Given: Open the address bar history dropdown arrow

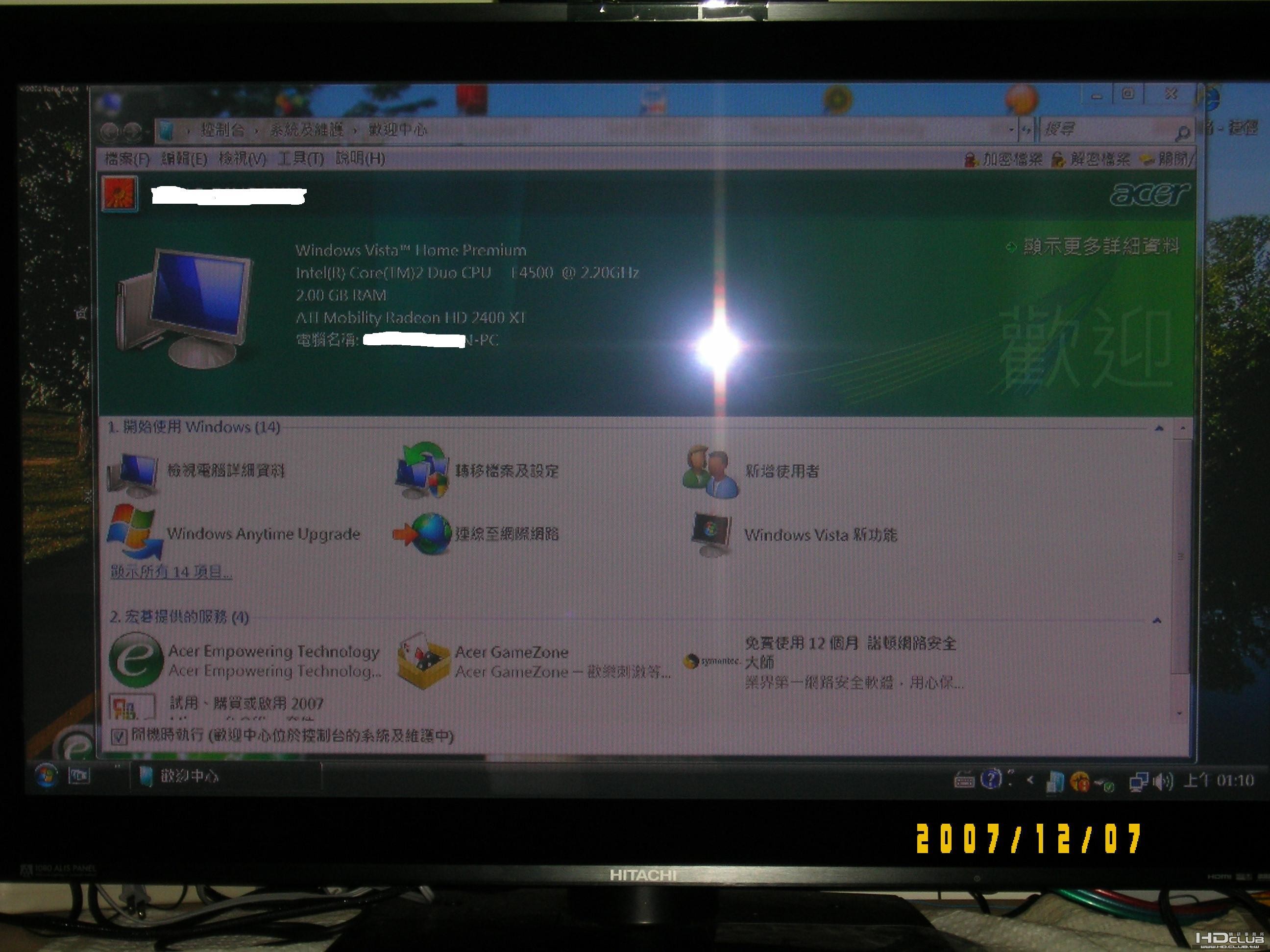Looking at the screenshot, I should click(1012, 130).
